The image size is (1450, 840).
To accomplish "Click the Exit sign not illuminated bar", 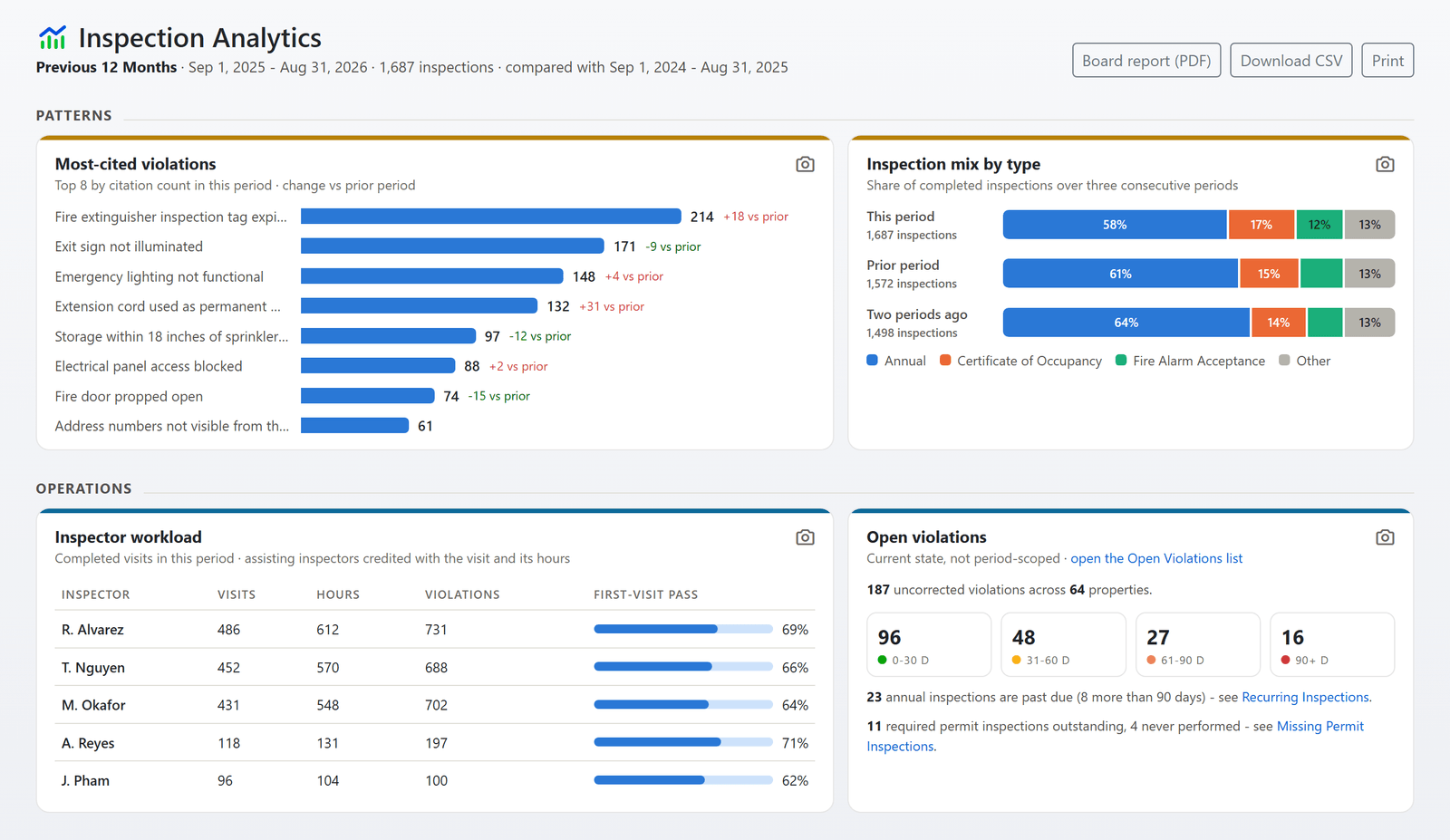I will [x=452, y=246].
